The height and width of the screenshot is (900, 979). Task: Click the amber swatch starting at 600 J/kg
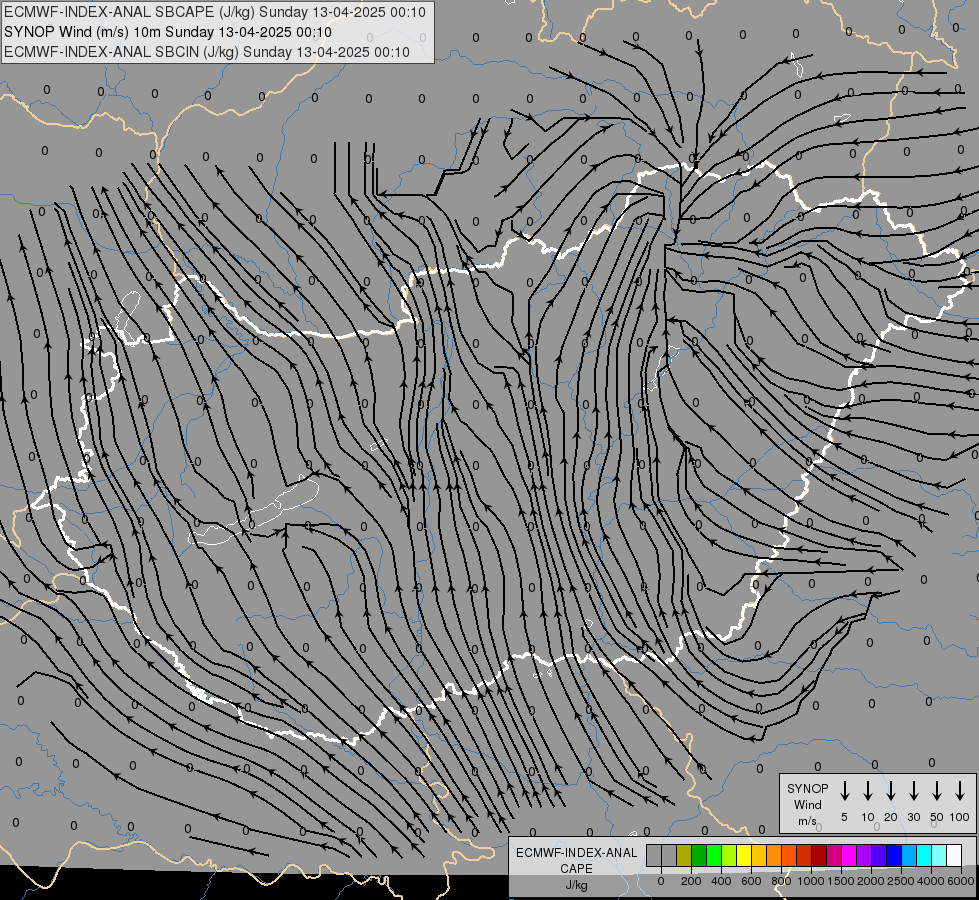[759, 855]
